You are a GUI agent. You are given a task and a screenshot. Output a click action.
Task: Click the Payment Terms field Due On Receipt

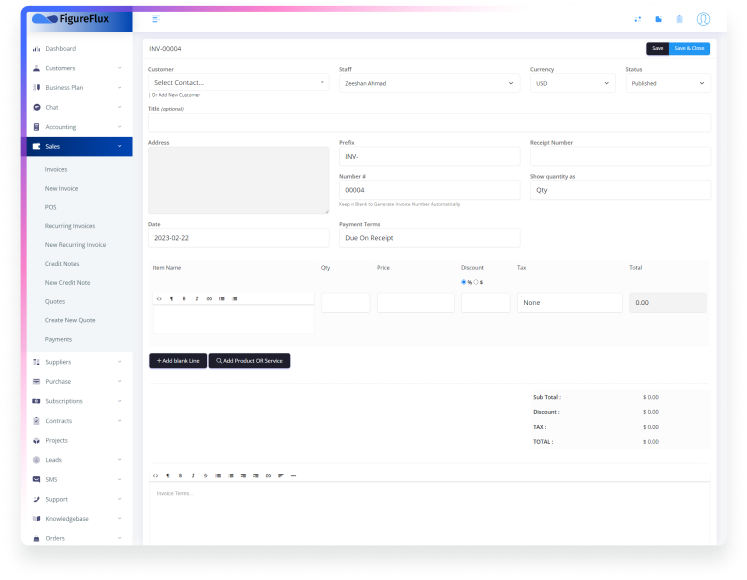[429, 238]
